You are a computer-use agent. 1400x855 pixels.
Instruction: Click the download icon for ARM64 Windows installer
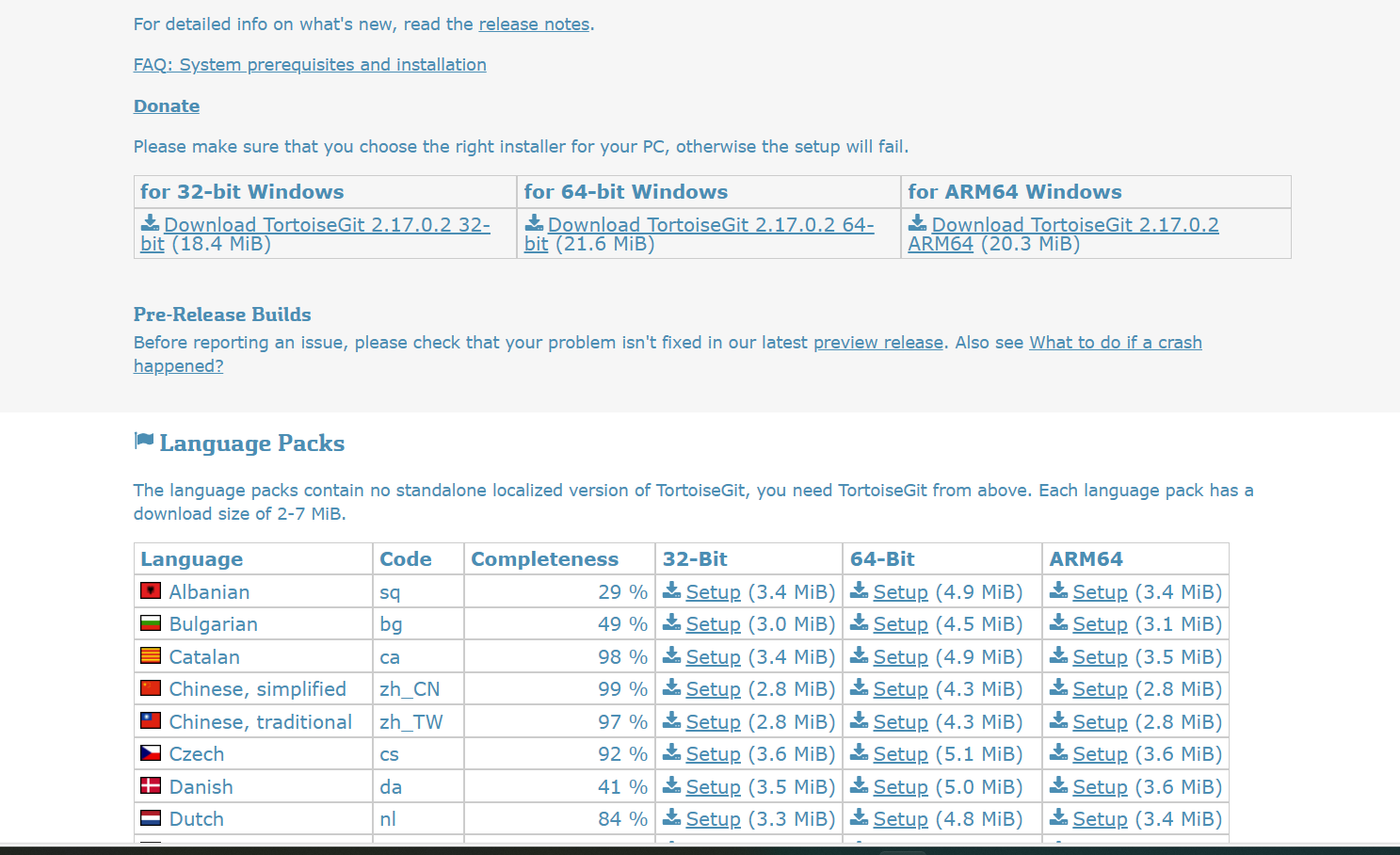(918, 223)
